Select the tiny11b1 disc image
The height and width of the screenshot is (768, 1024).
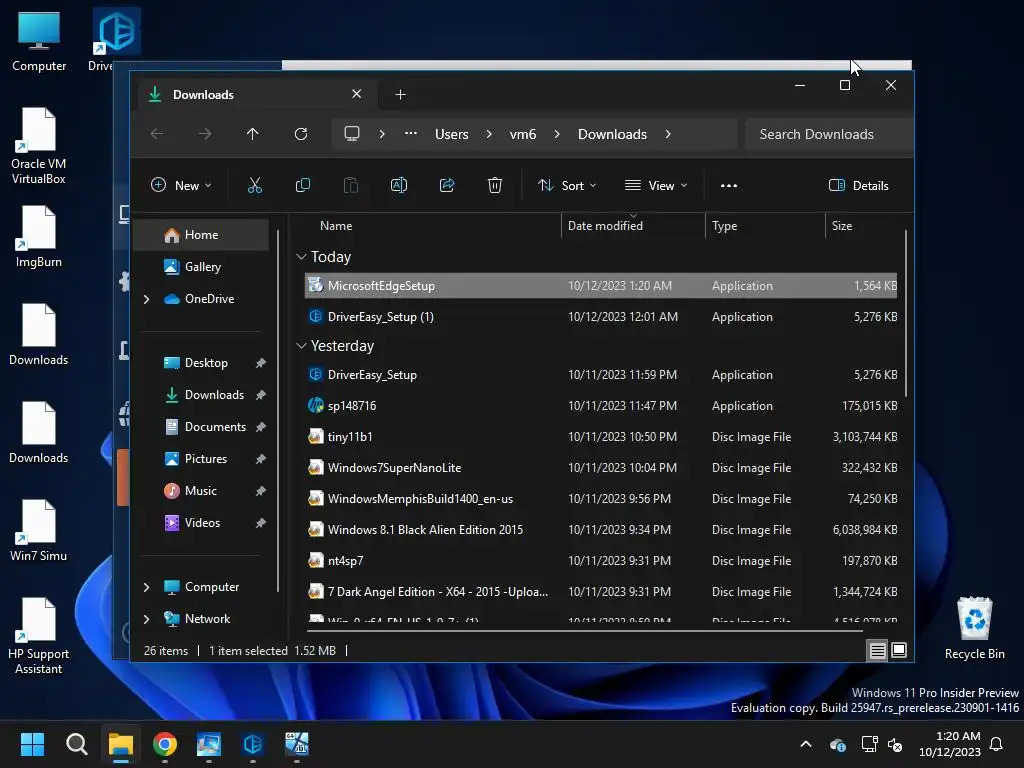pos(601,437)
